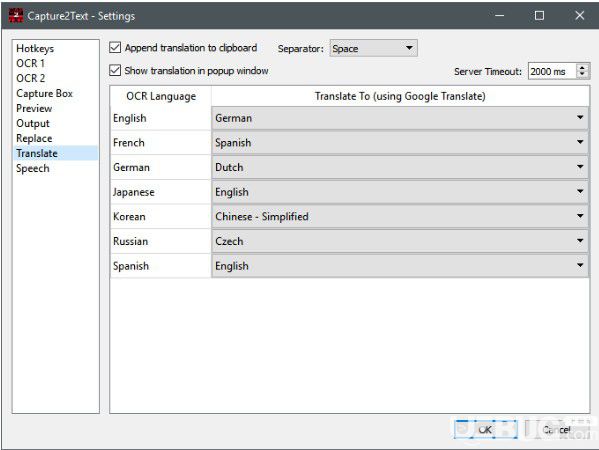Open the Separator dropdown set to Space

(373, 49)
